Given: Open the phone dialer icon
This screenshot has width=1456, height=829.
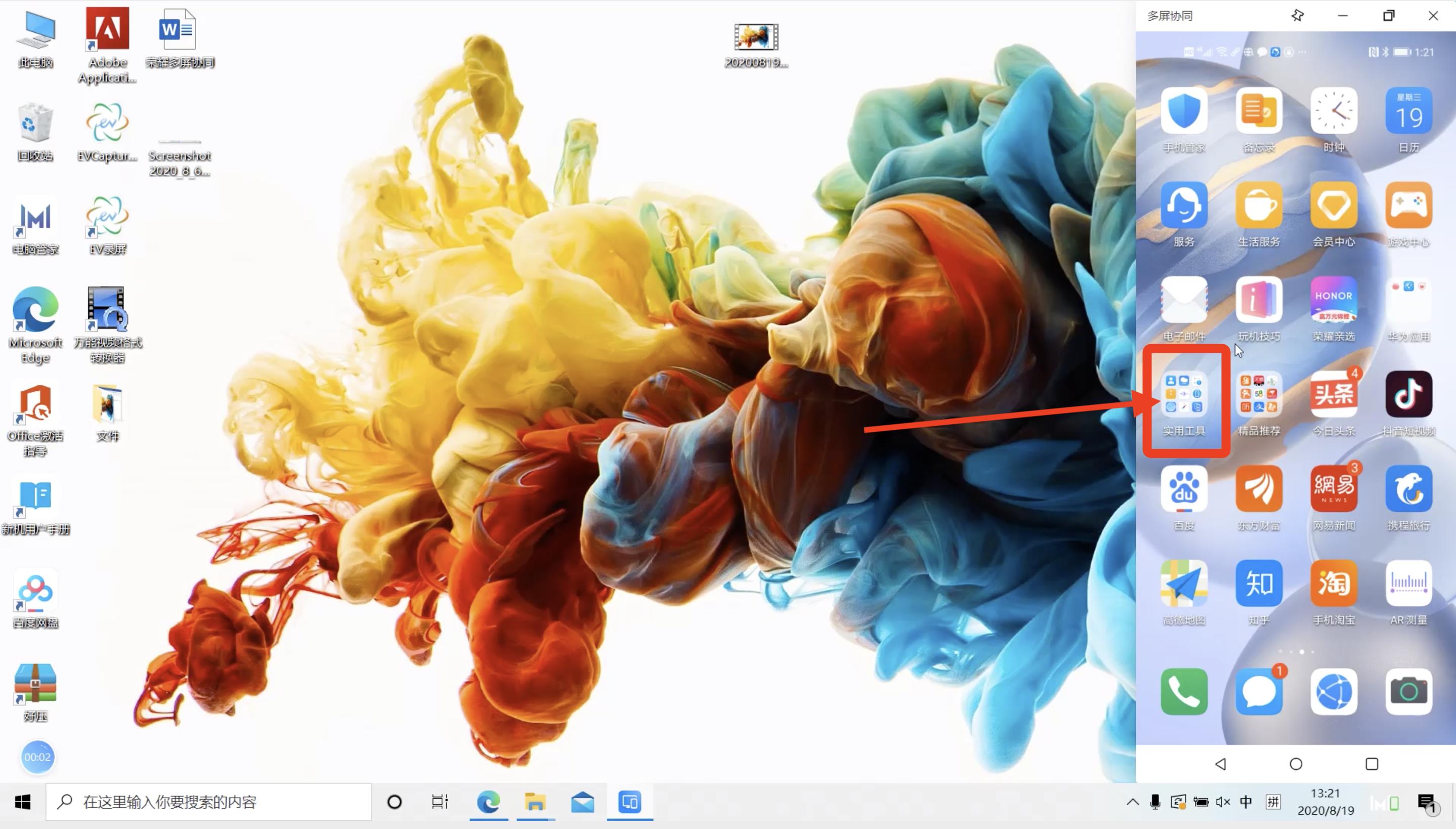Looking at the screenshot, I should (x=1184, y=692).
